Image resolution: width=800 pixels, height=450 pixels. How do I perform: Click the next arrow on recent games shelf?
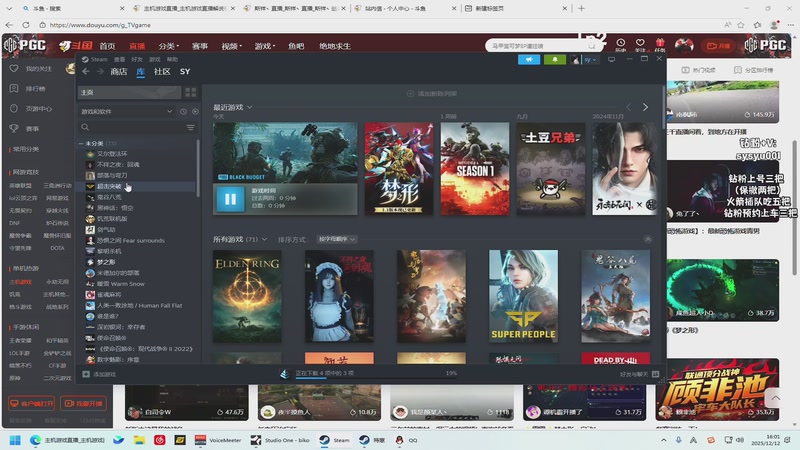(x=645, y=107)
